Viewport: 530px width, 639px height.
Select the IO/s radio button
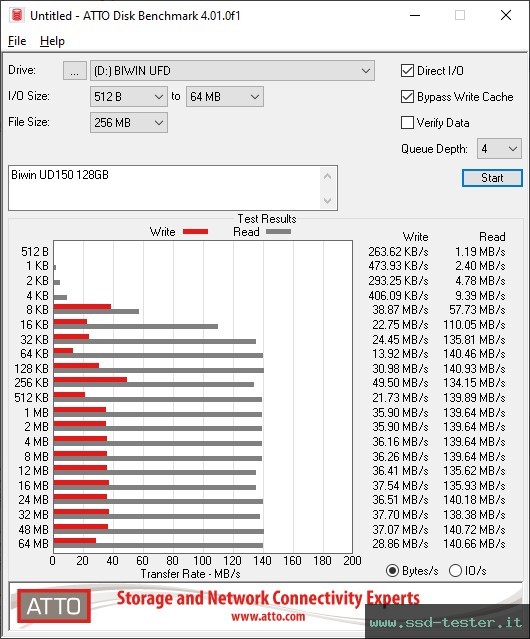click(x=455, y=571)
